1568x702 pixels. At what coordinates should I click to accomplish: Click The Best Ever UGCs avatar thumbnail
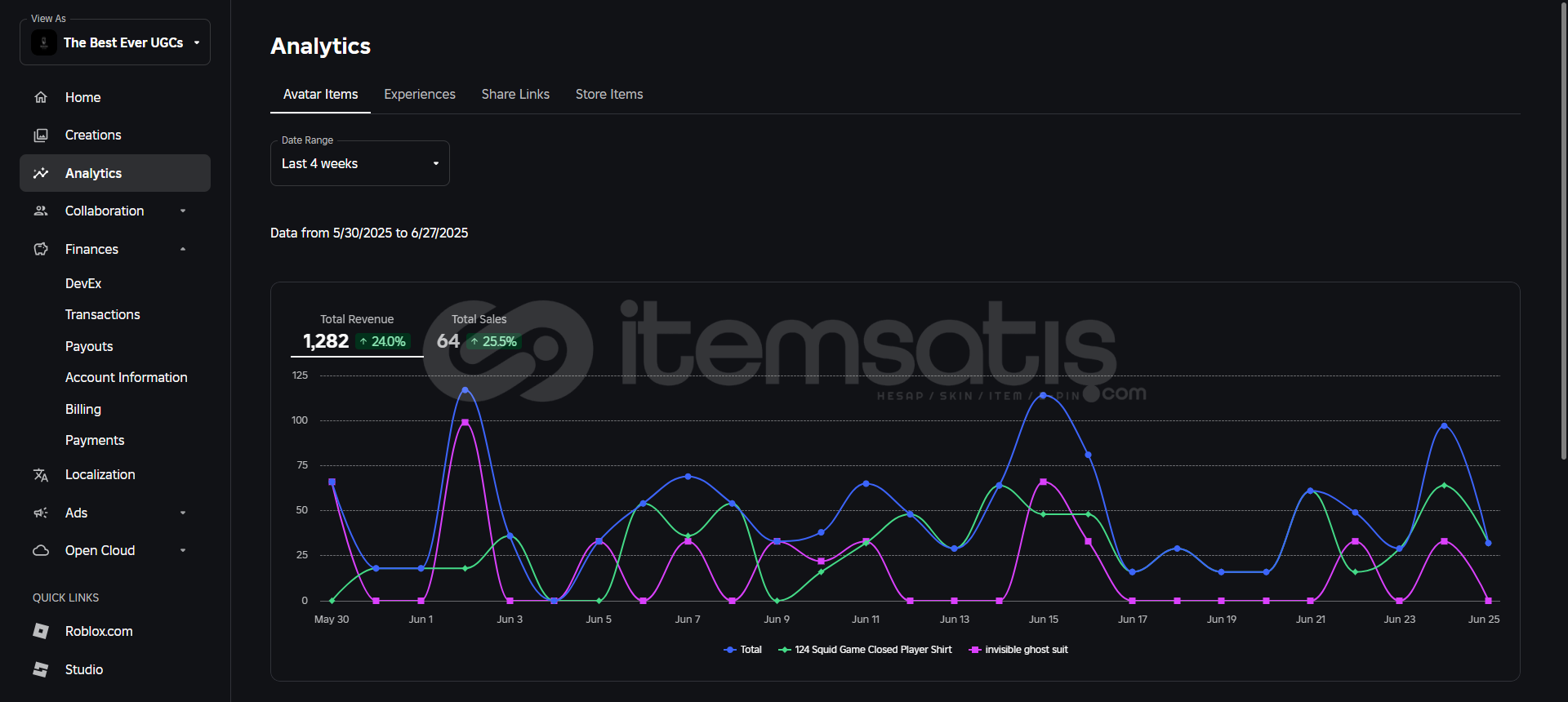(44, 42)
